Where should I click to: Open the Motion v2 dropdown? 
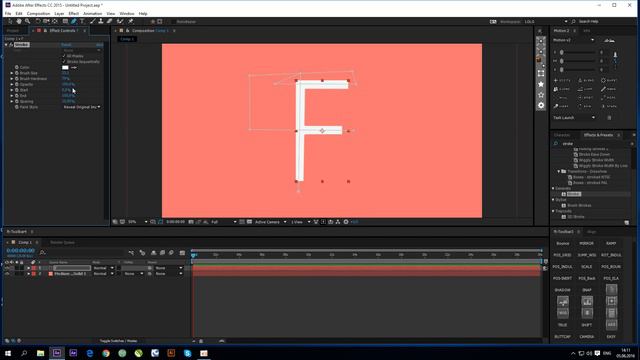point(573,40)
